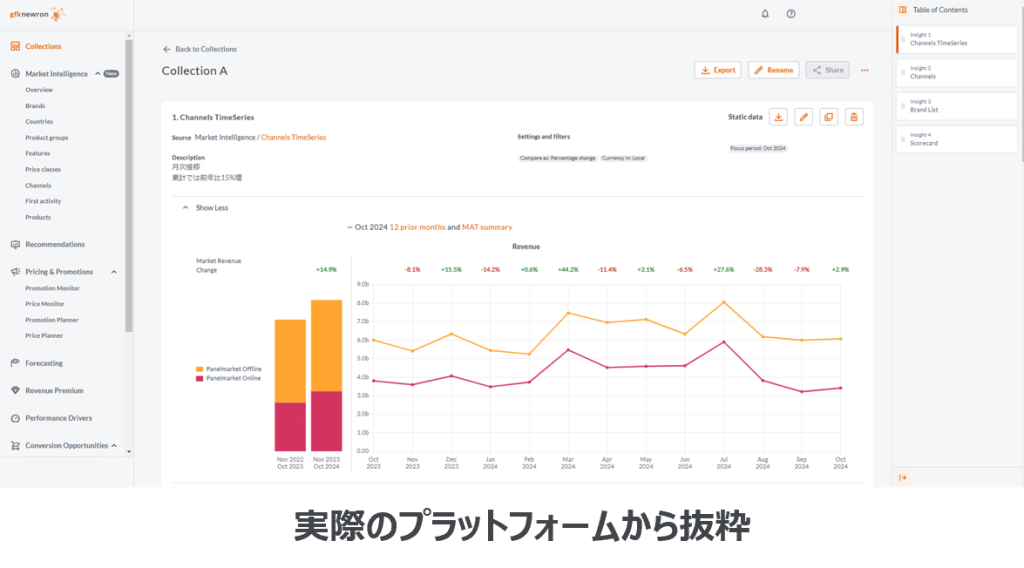
Task: Click the +44.2% change value
Action: pos(568,270)
